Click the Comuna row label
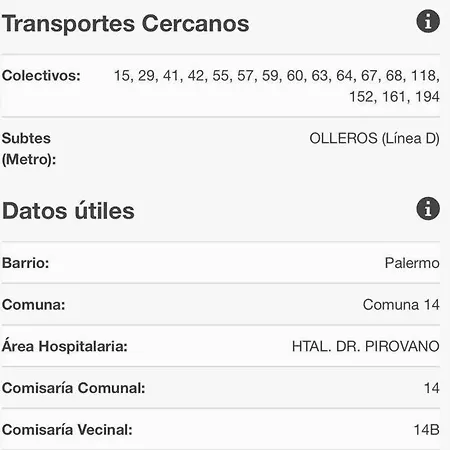The width and height of the screenshot is (450, 450). 34,305
